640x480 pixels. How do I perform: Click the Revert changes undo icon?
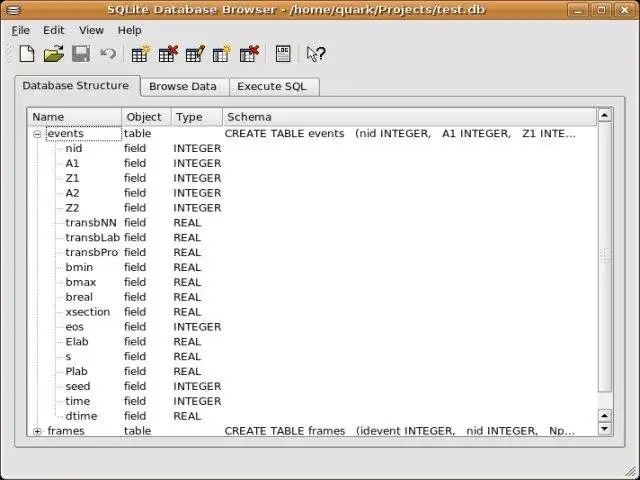pyautogui.click(x=108, y=54)
